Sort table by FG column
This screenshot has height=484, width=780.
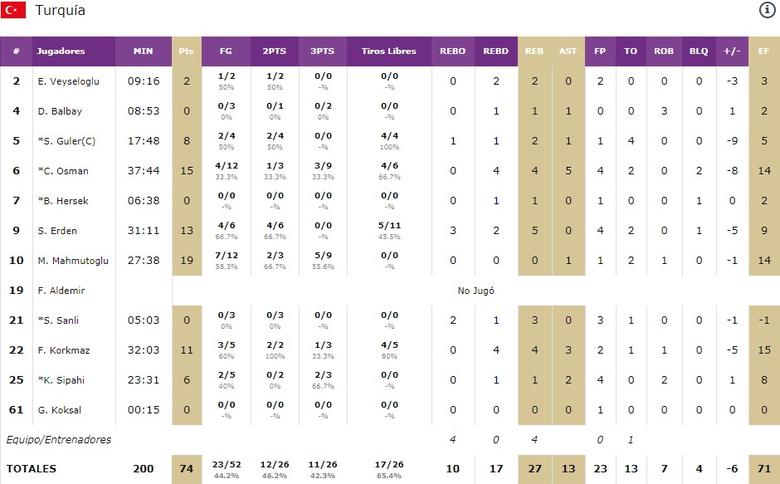(x=225, y=51)
